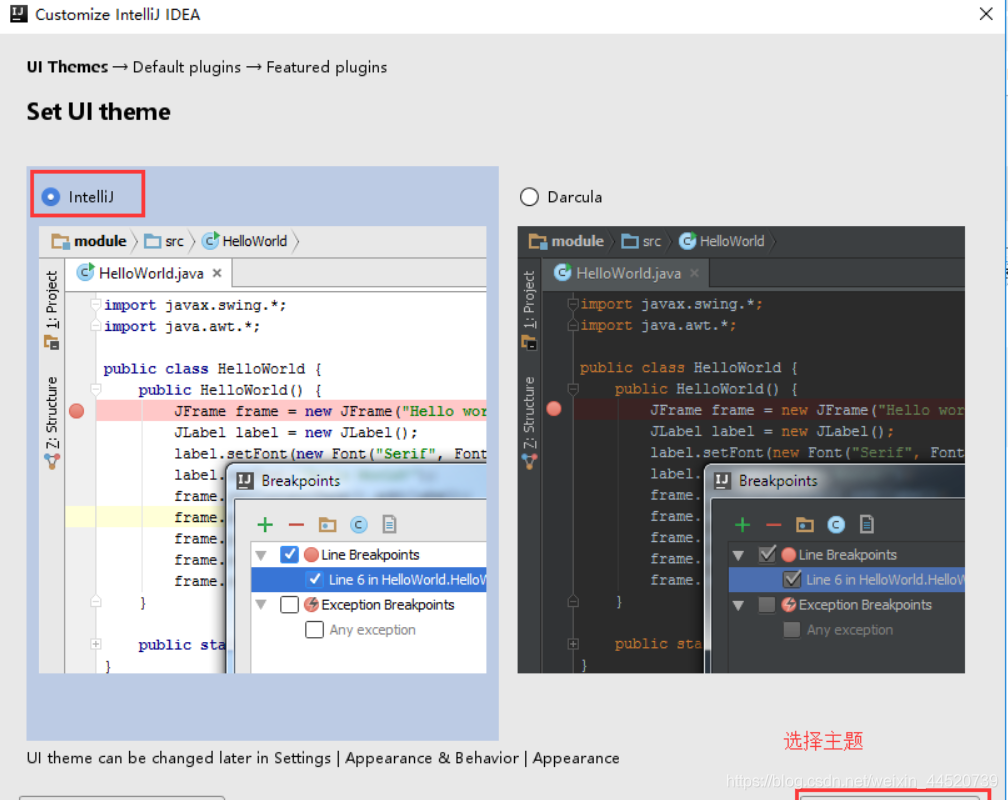Image resolution: width=1008 pixels, height=800 pixels.
Task: Click HelloWorld class icon in light preview breadcrumb
Action: [x=210, y=241]
